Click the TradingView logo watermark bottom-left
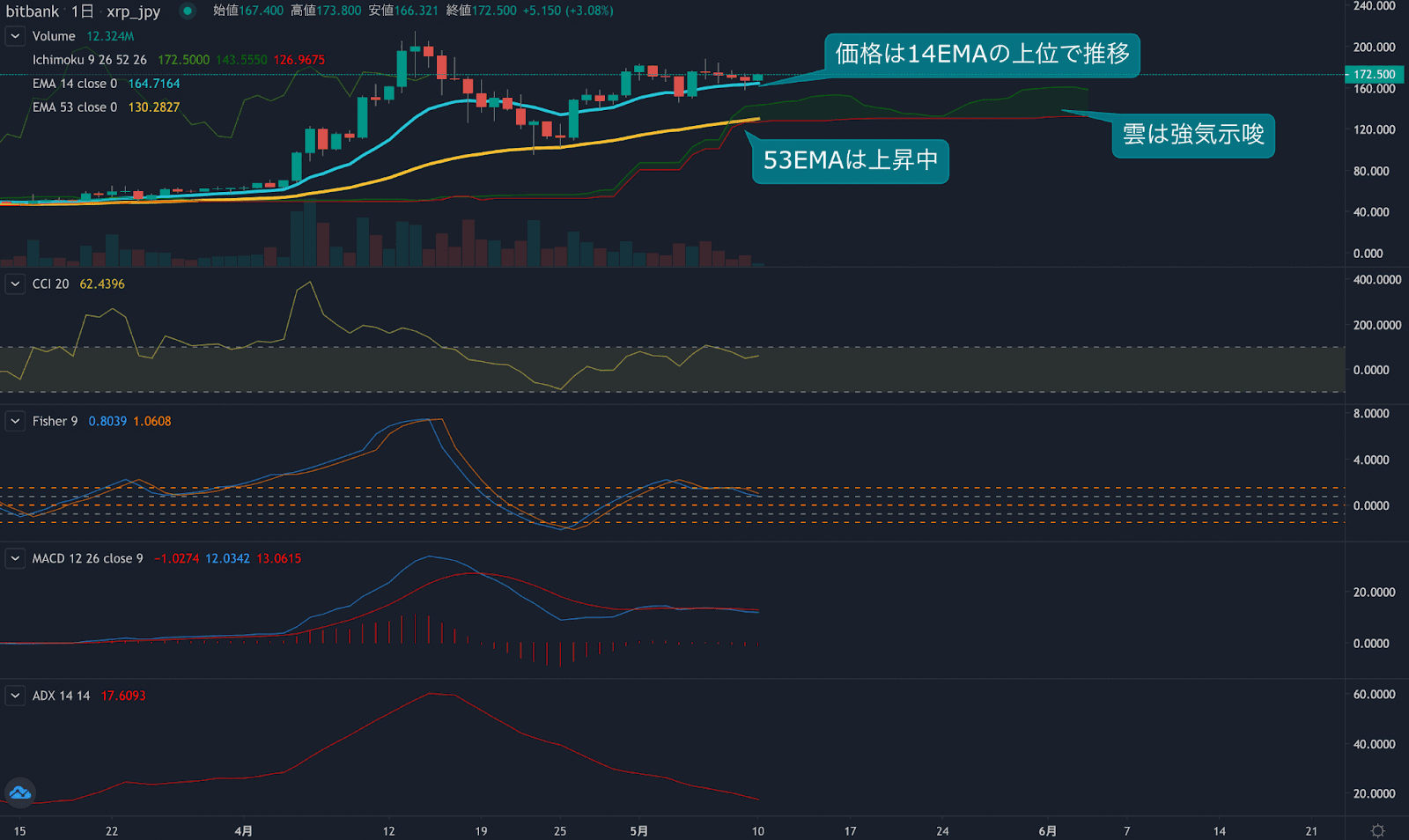 click(19, 793)
